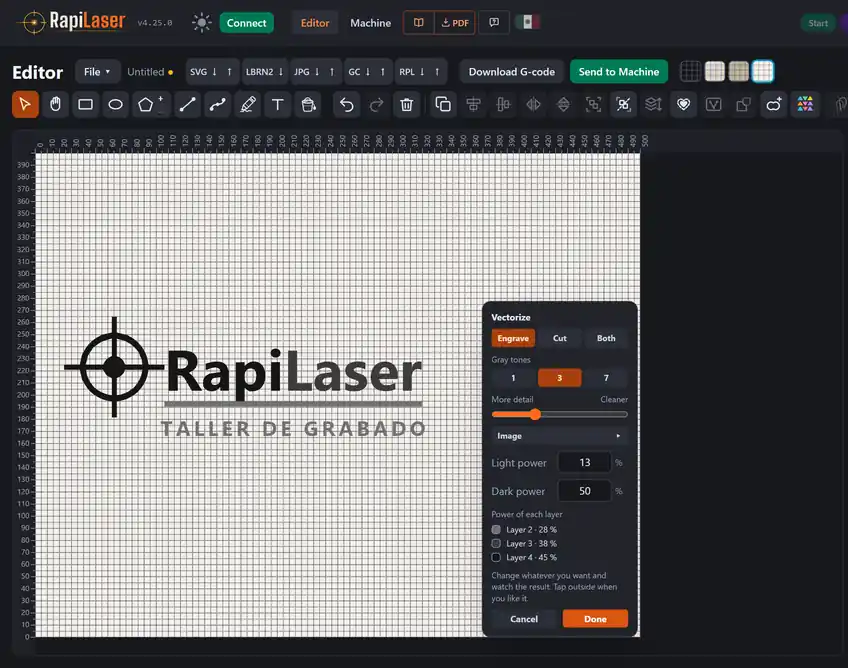
Task: Group the selected objects
Action: [x=593, y=104]
